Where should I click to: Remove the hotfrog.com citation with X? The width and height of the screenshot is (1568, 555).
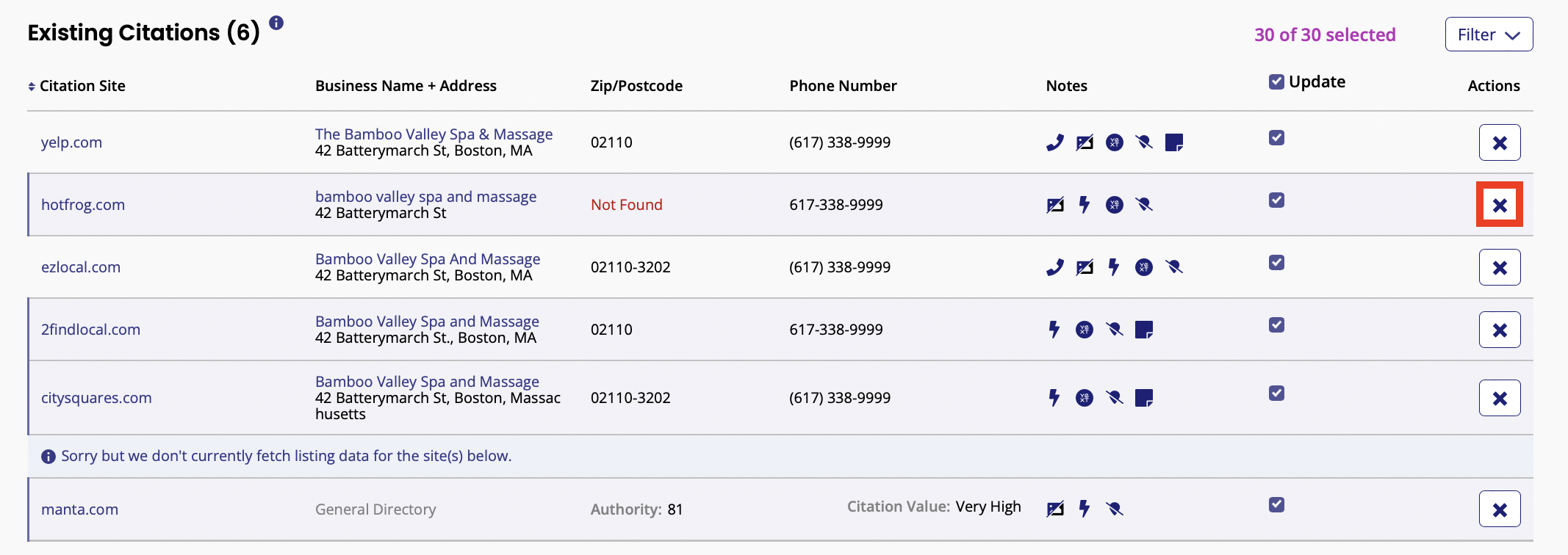click(x=1500, y=205)
